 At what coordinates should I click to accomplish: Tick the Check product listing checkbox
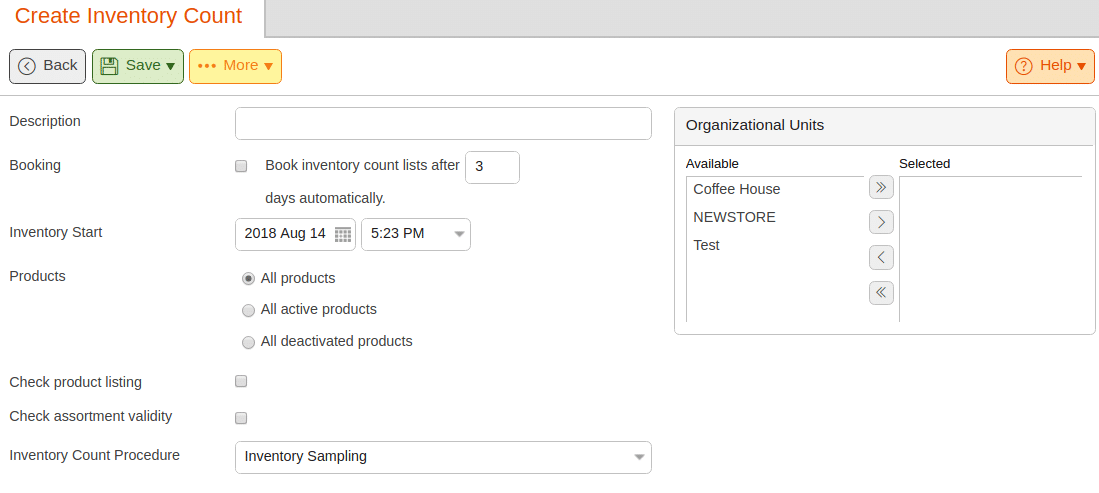coord(241,381)
